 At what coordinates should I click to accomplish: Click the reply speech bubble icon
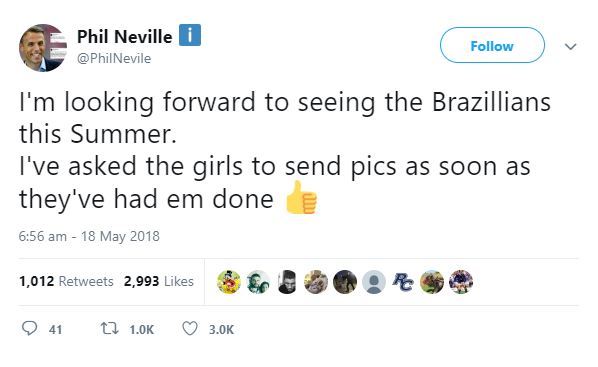click(x=29, y=328)
